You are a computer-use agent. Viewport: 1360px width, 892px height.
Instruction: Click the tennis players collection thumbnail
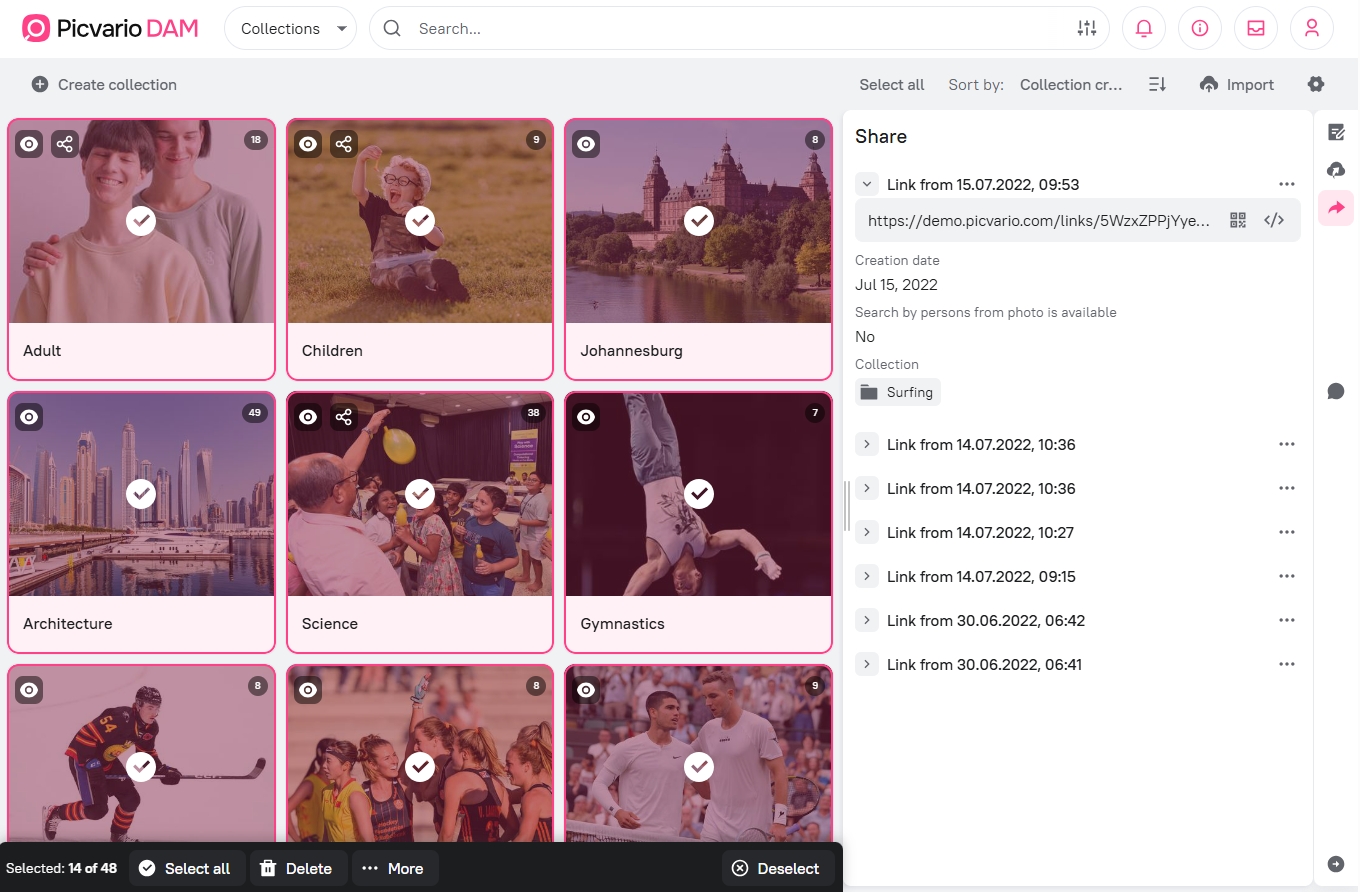[x=699, y=755]
